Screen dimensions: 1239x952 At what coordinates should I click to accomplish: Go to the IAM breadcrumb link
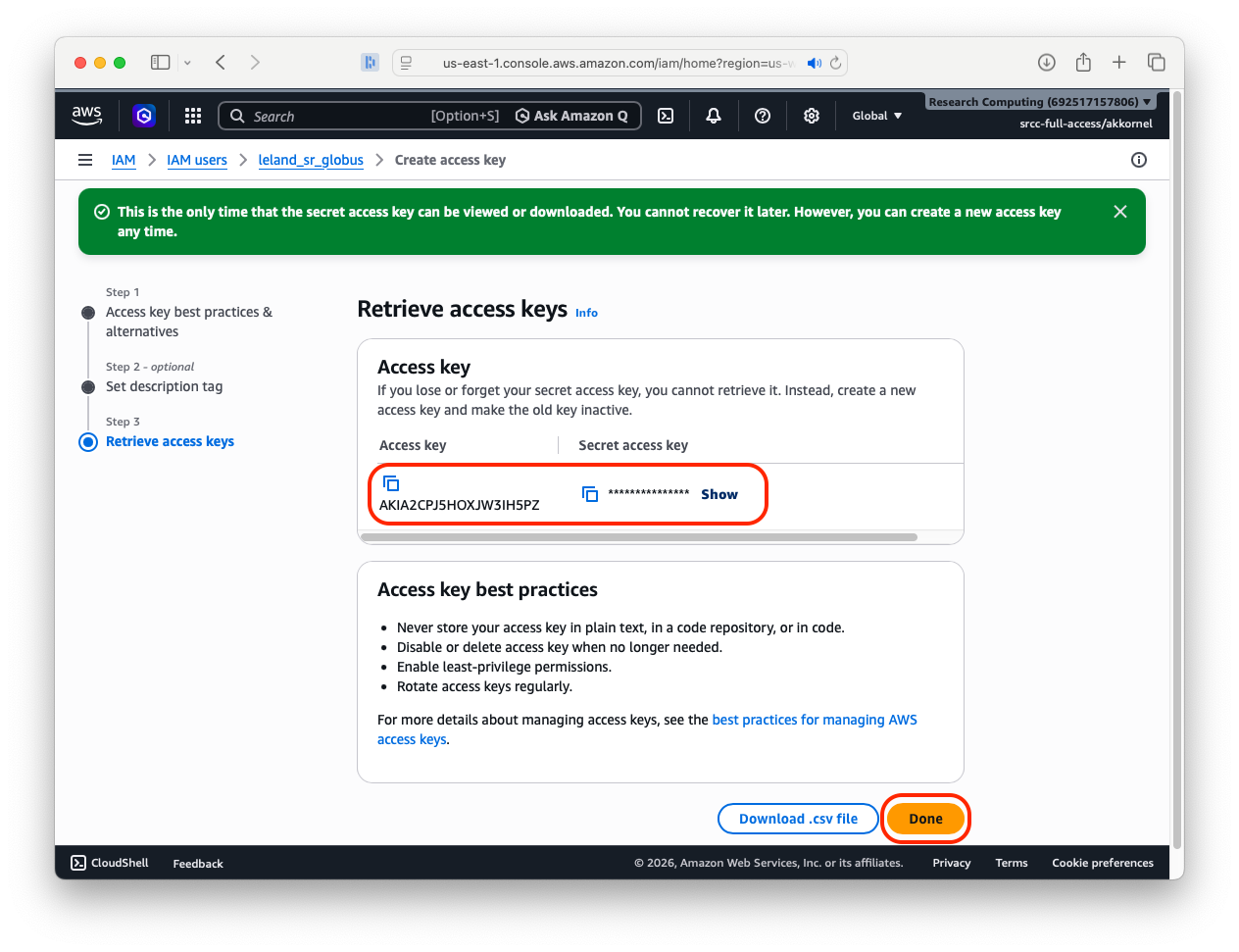tap(124, 160)
